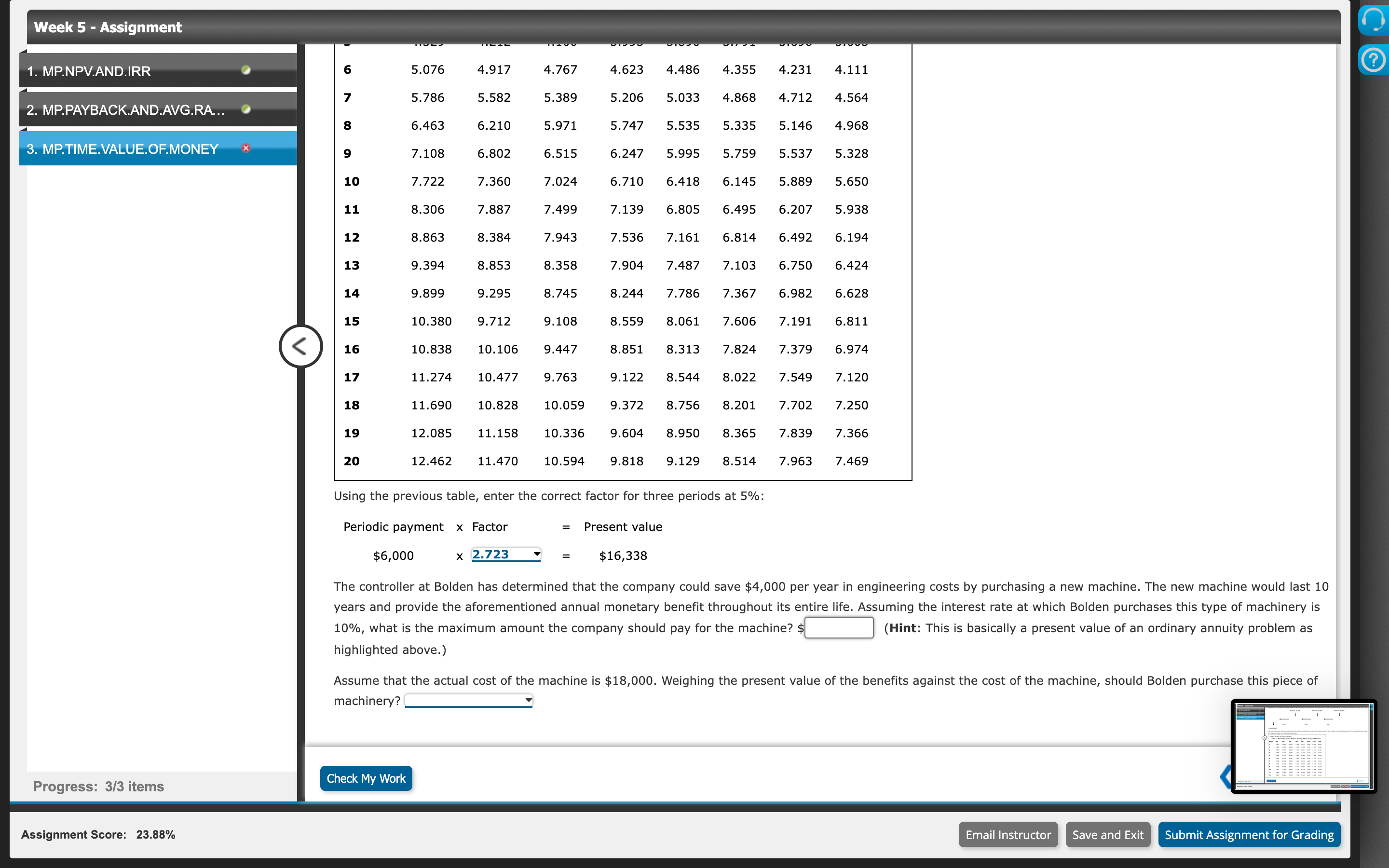
Task: Select 3. MP.TIME.VALUE.OF.MONEY item
Action: tap(122, 149)
